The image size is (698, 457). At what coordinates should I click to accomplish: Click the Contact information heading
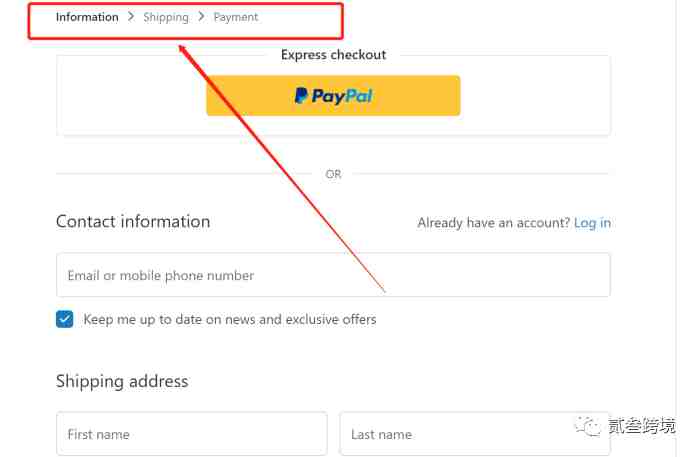pos(133,222)
